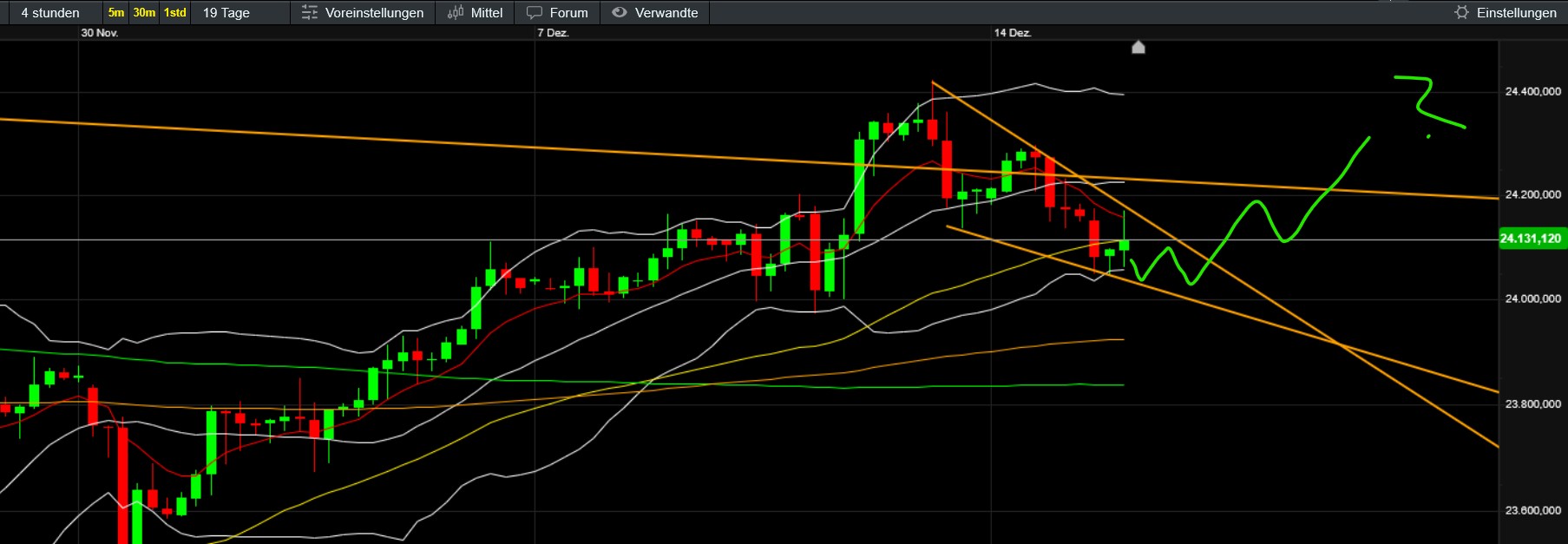Show Verwandte related markets via eye icon
This screenshot has height=544, width=1568.
click(655, 13)
